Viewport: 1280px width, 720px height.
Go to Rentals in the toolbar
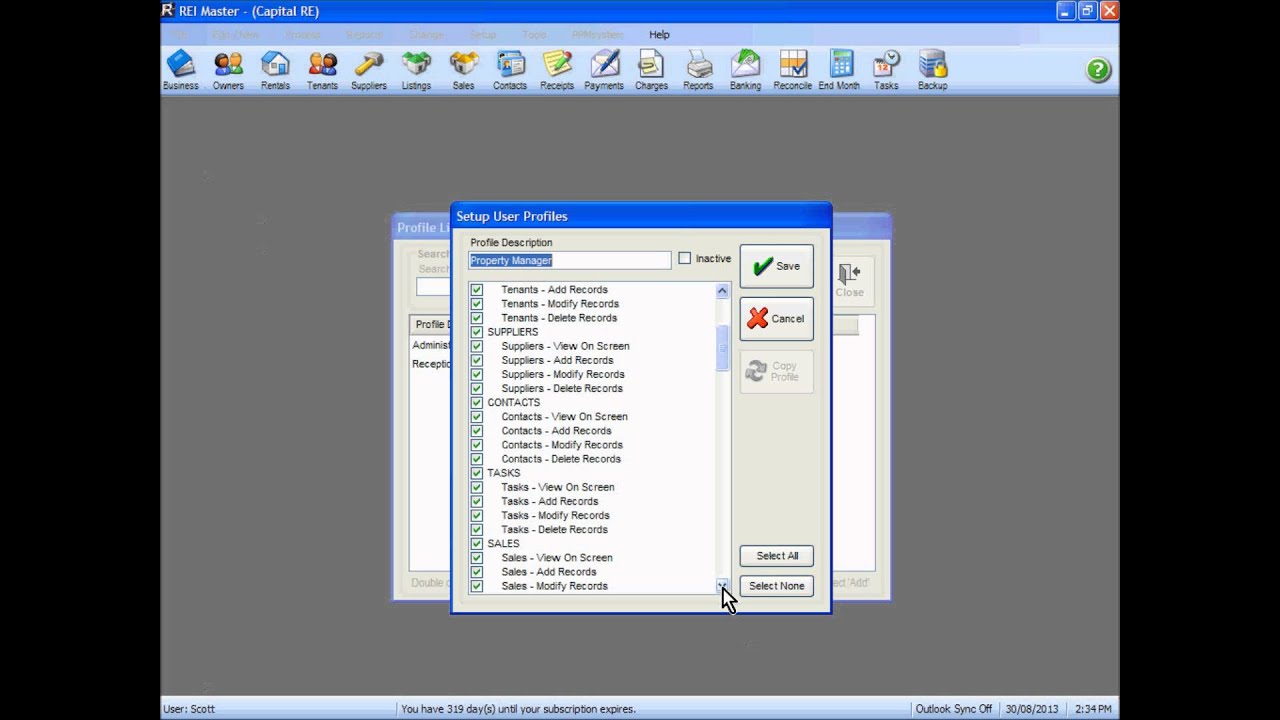click(x=275, y=70)
